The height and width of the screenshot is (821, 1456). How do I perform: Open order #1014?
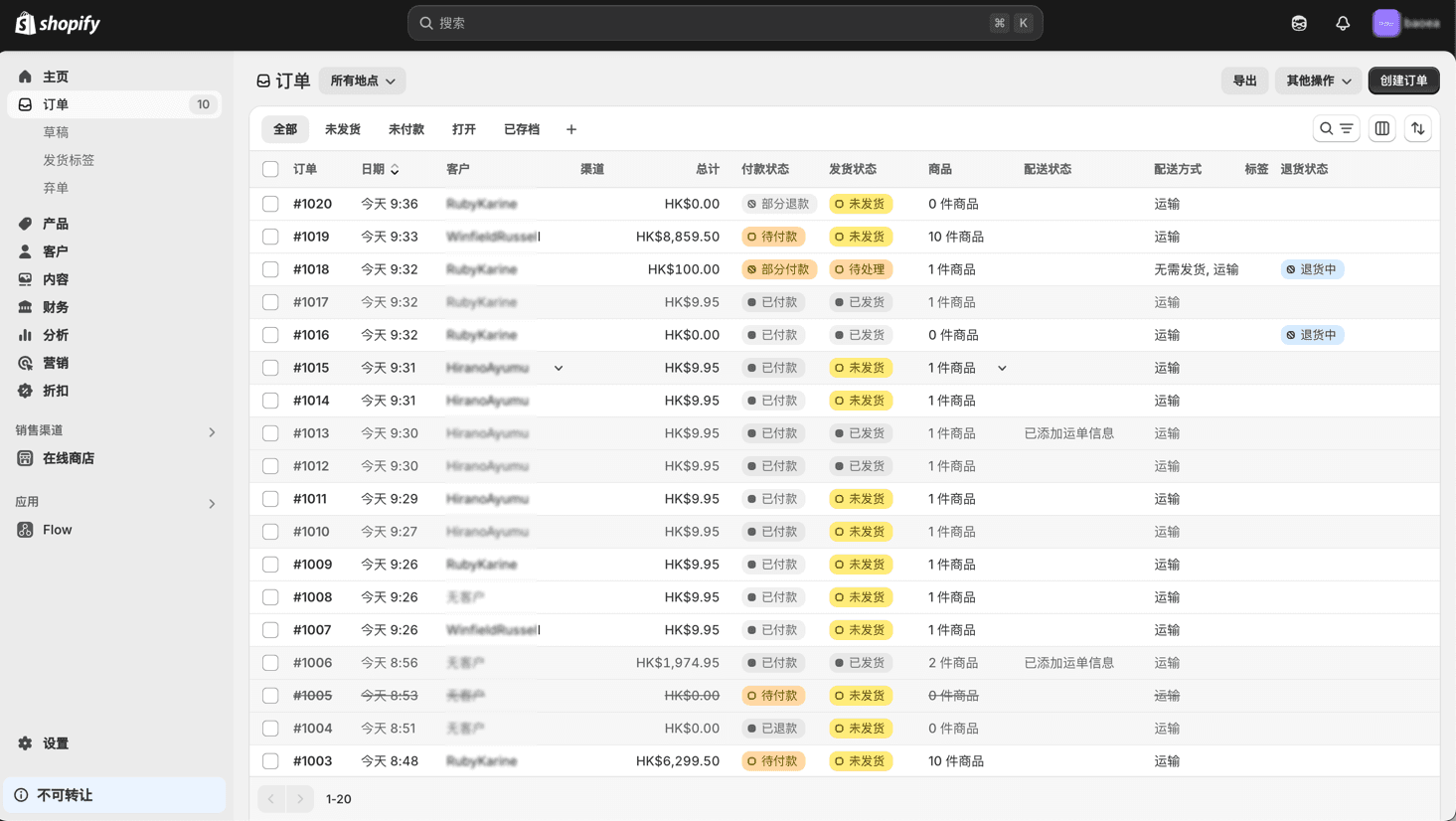point(311,401)
